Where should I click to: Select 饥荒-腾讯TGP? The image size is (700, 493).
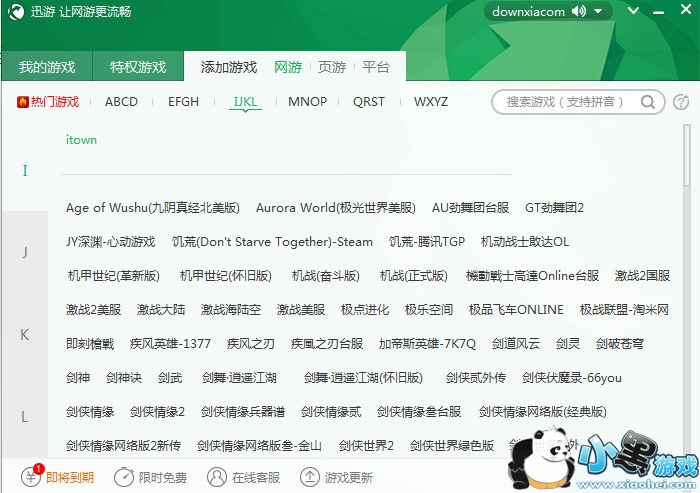[x=427, y=242]
